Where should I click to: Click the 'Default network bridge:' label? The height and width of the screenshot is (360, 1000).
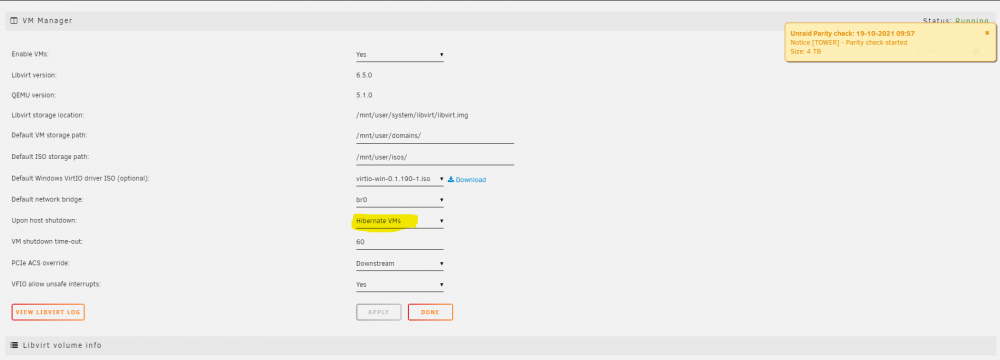[48, 200]
